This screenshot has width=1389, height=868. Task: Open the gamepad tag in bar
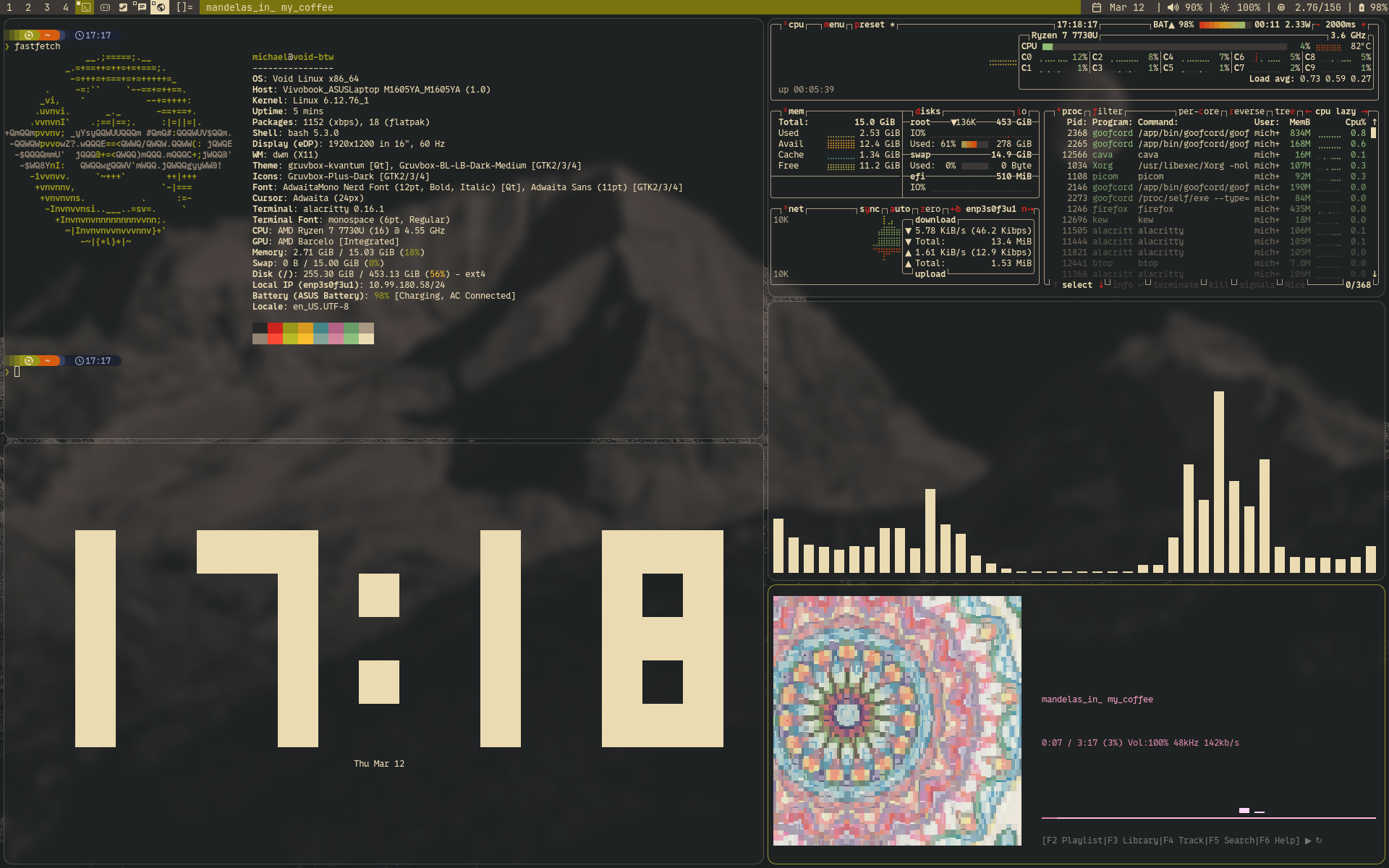point(105,7)
